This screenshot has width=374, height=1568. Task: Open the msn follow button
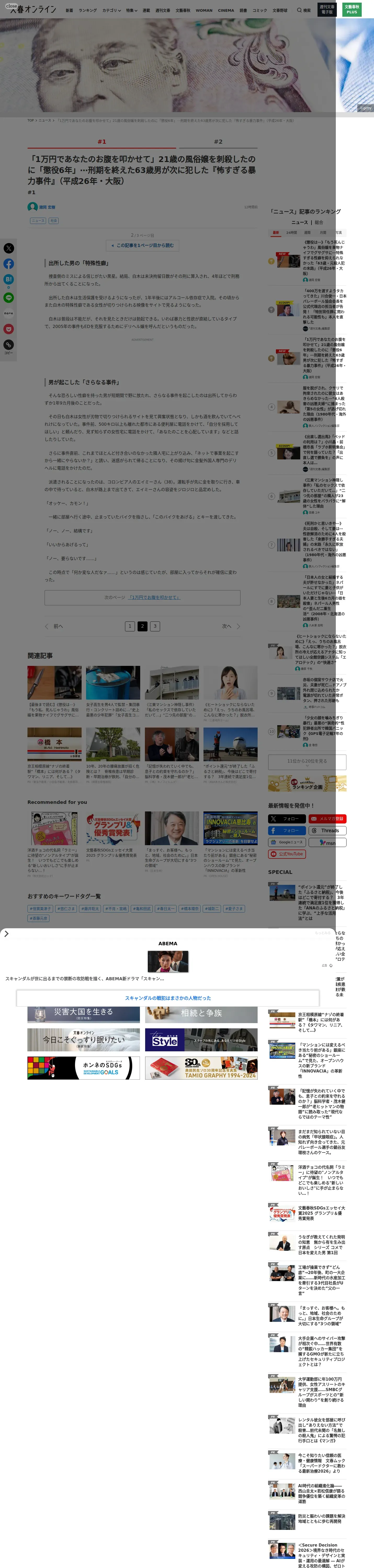click(x=327, y=843)
